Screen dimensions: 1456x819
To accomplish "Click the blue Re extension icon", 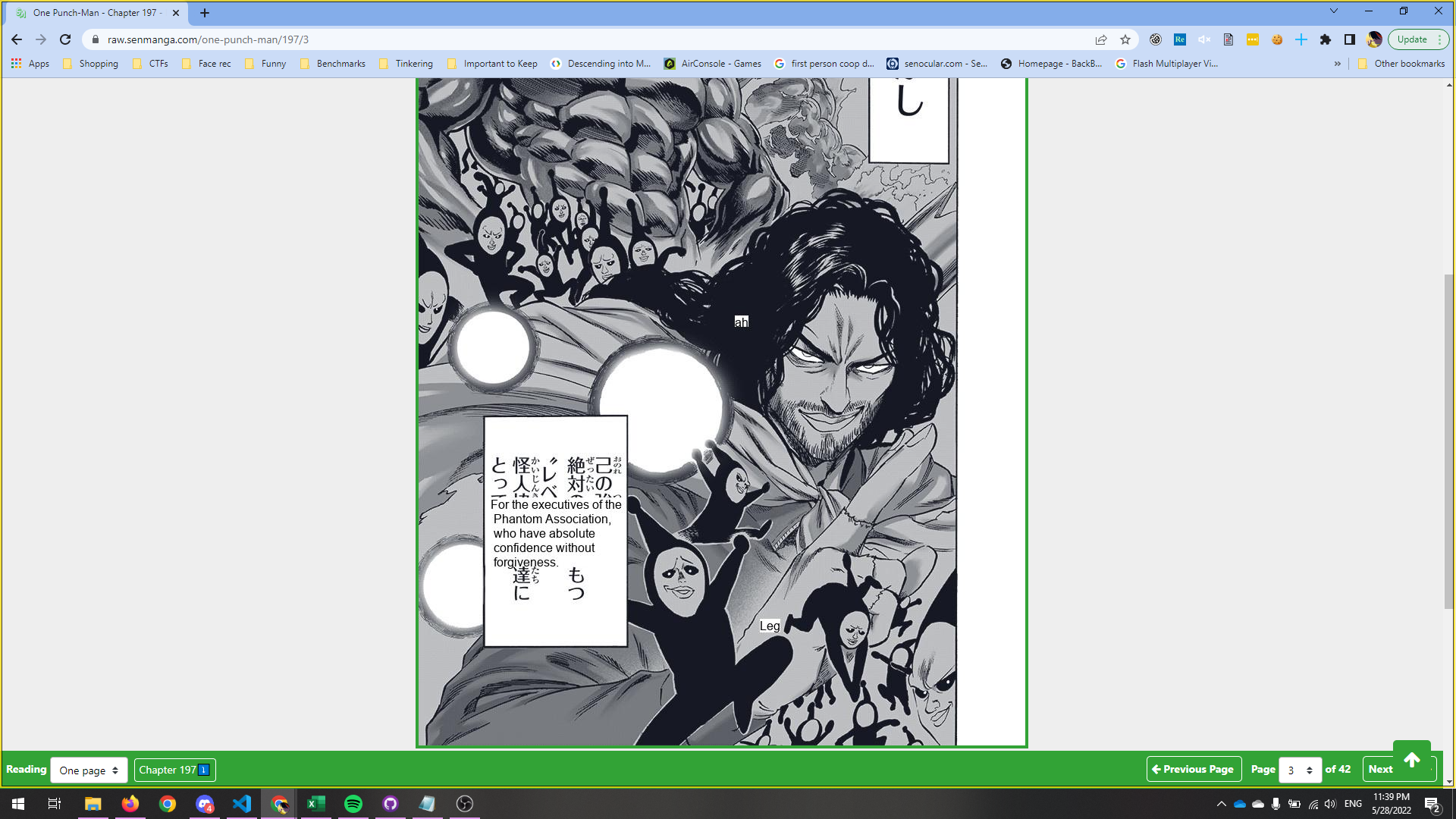I will click(x=1180, y=39).
